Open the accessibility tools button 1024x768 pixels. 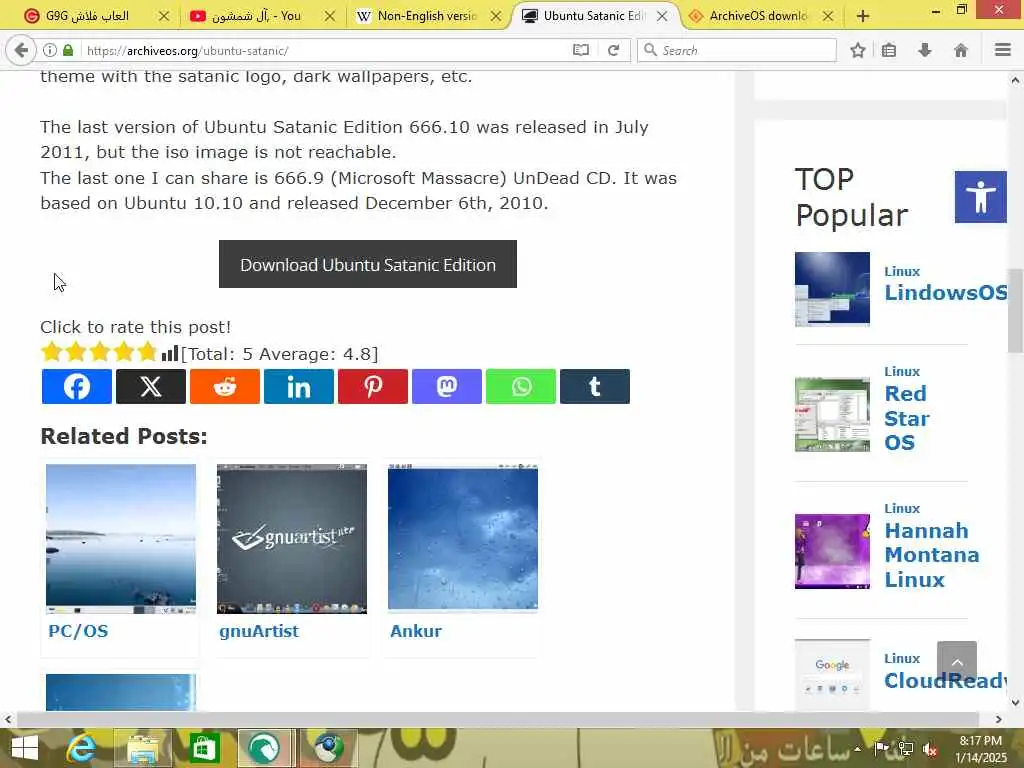tap(980, 197)
